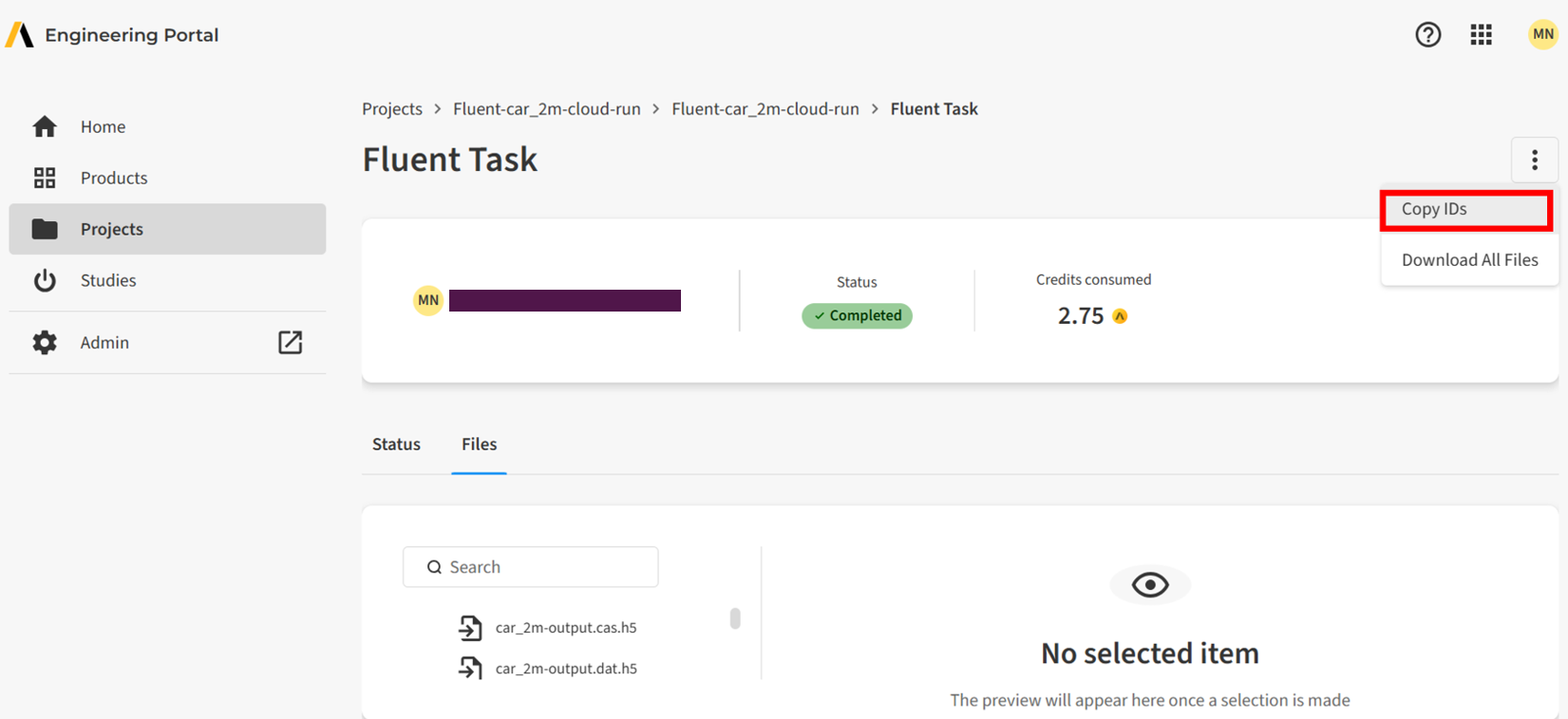Open the apps grid launcher icon

click(x=1481, y=35)
